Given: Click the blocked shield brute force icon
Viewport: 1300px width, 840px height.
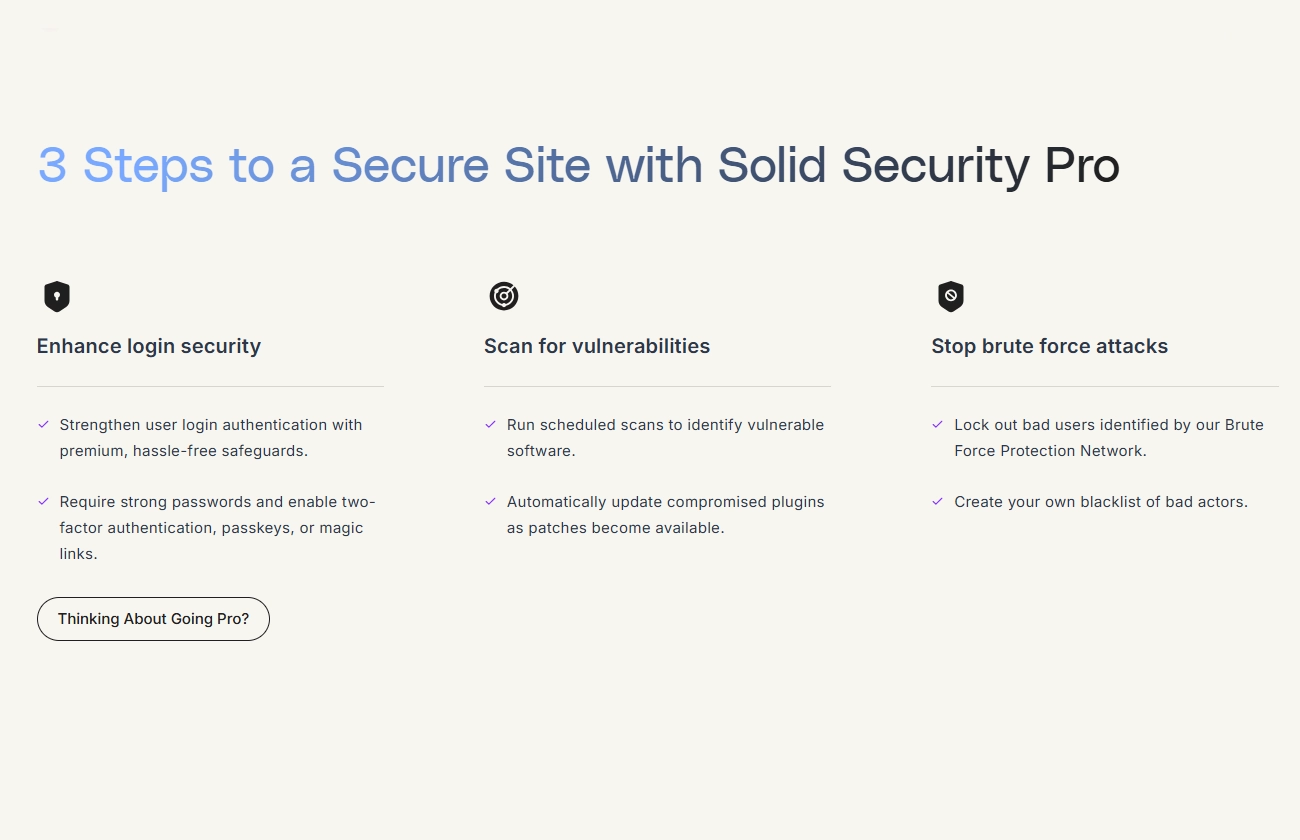Looking at the screenshot, I should [x=951, y=296].
